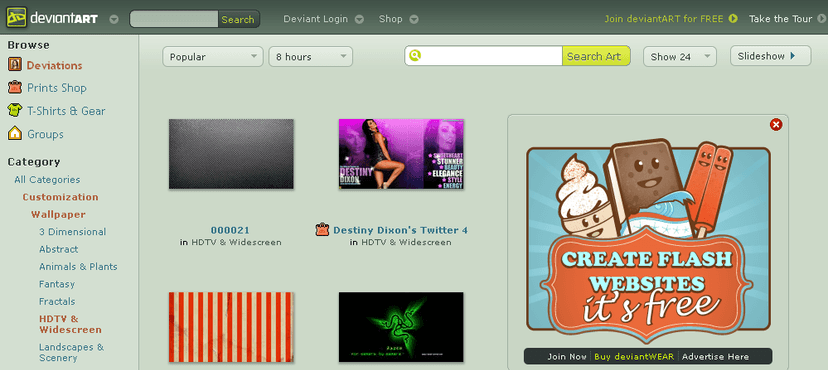Open the Shop menu
Screen dimensions: 828x370
390,19
